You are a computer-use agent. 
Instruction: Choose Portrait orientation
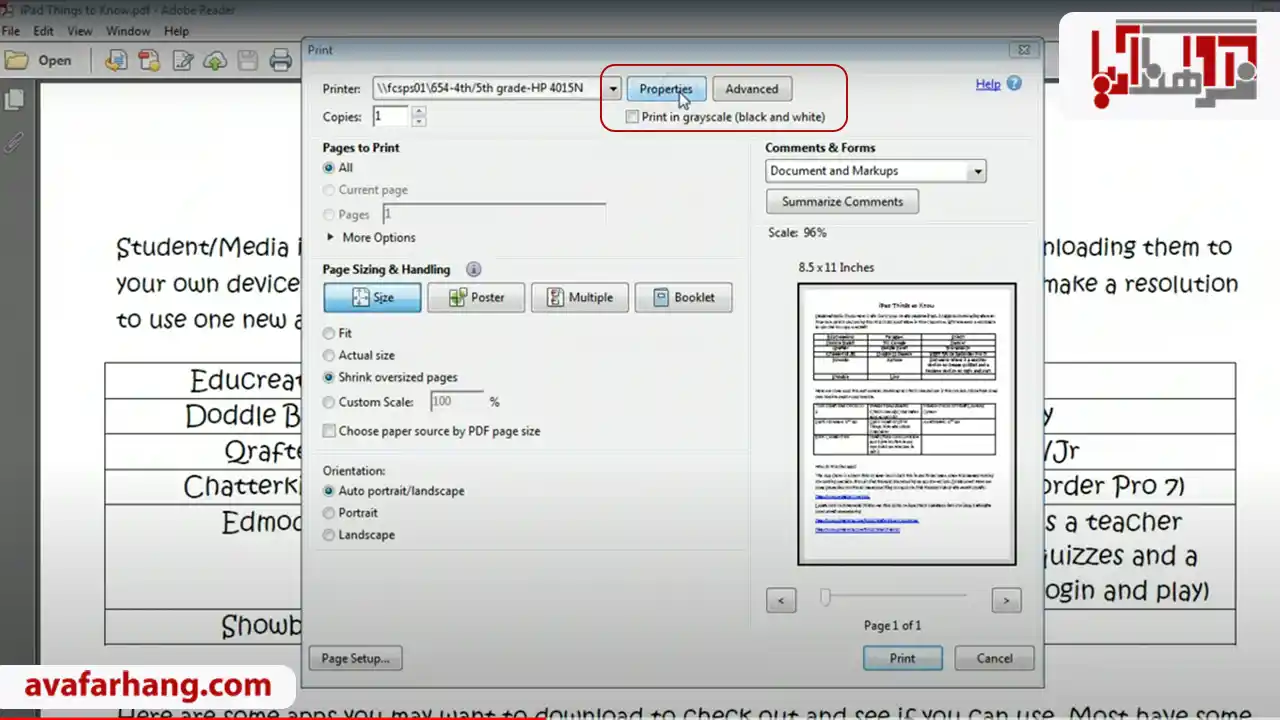(x=329, y=513)
